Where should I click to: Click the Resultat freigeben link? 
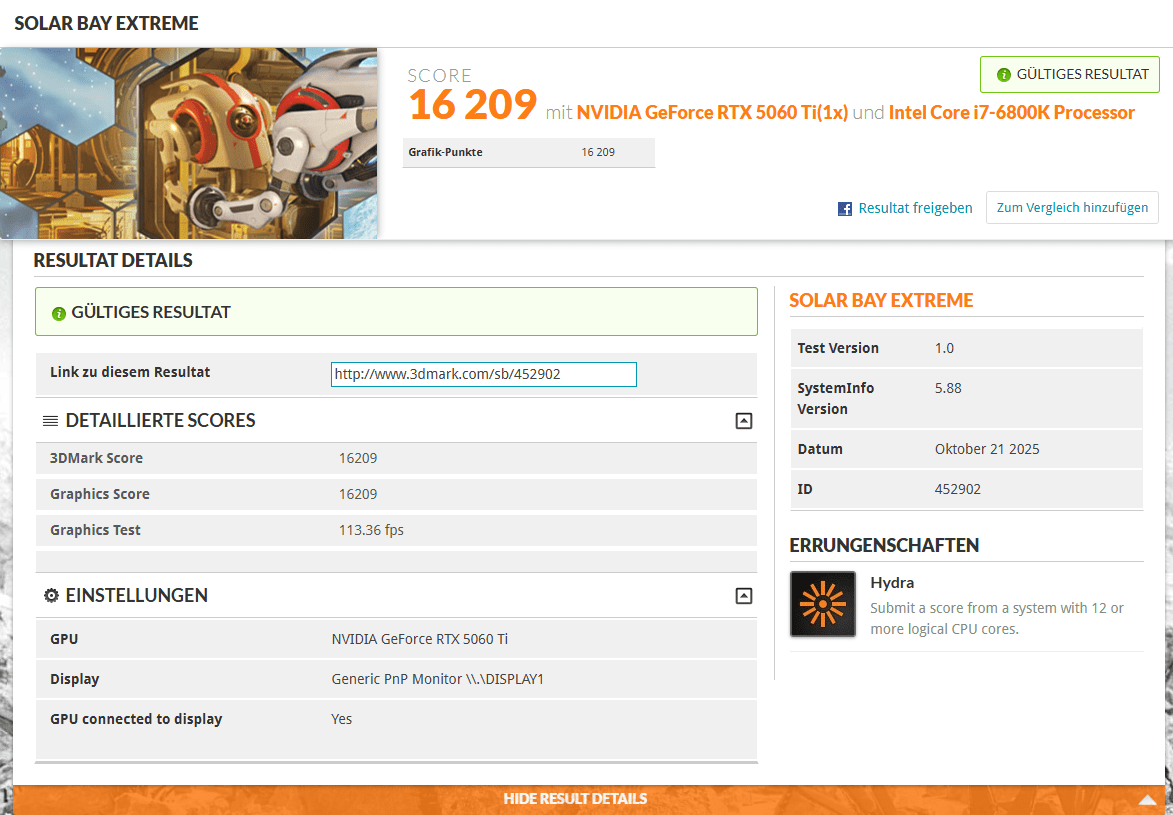click(915, 208)
